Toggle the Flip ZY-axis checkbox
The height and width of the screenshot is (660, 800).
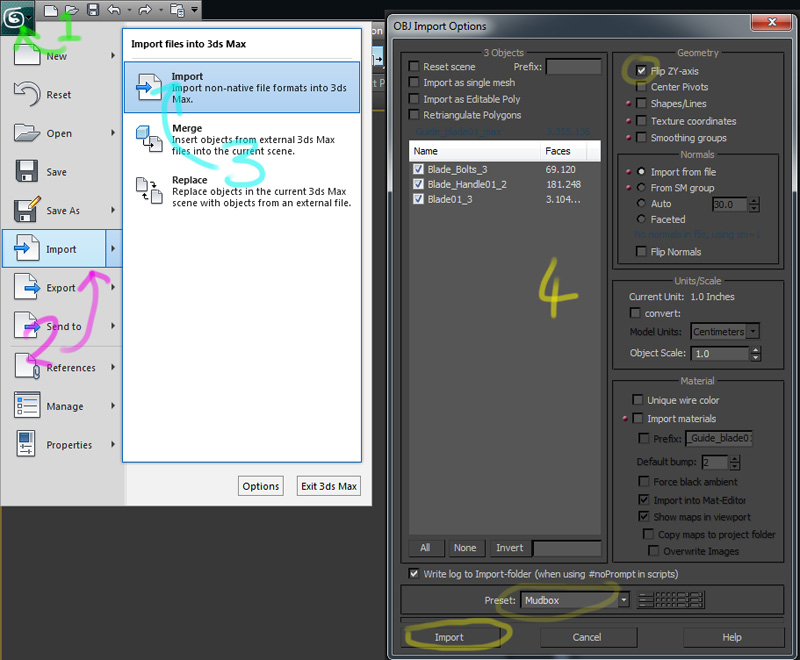click(x=641, y=70)
